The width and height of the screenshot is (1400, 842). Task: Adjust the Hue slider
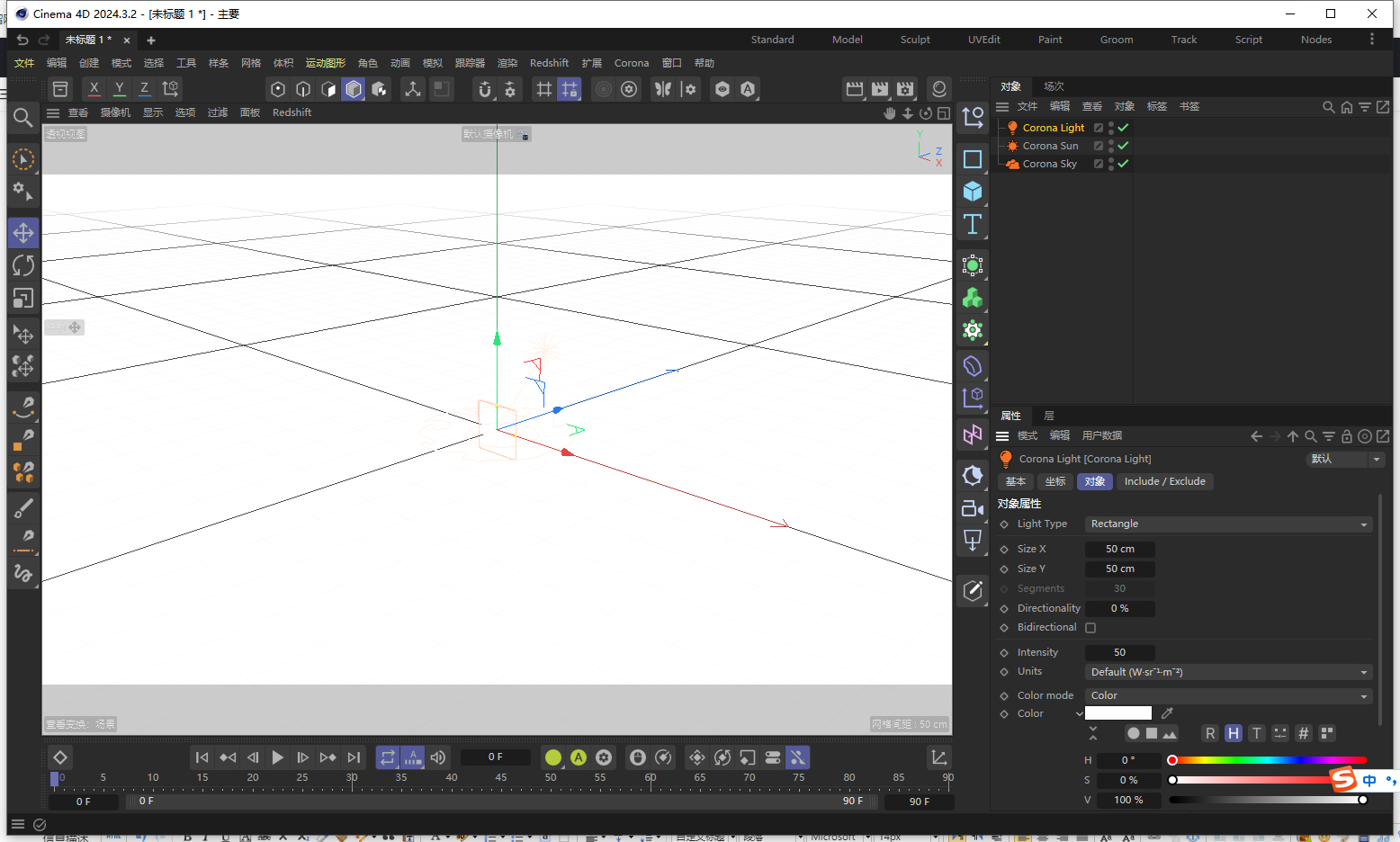point(1269,760)
